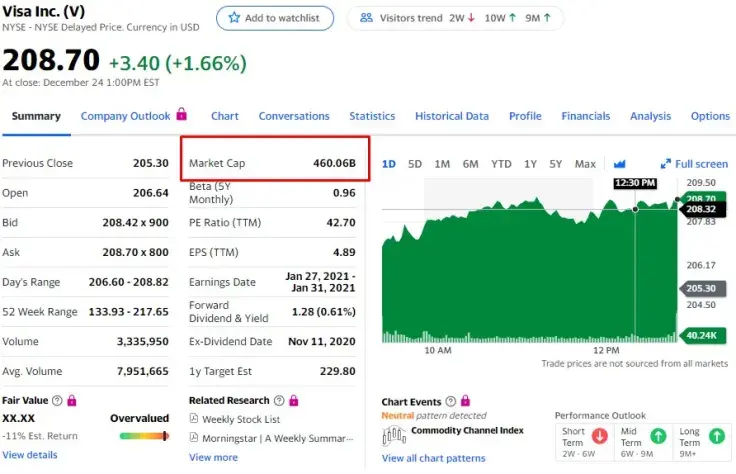Switch to the Statistics tab
This screenshot has width=736, height=474.
point(372,116)
